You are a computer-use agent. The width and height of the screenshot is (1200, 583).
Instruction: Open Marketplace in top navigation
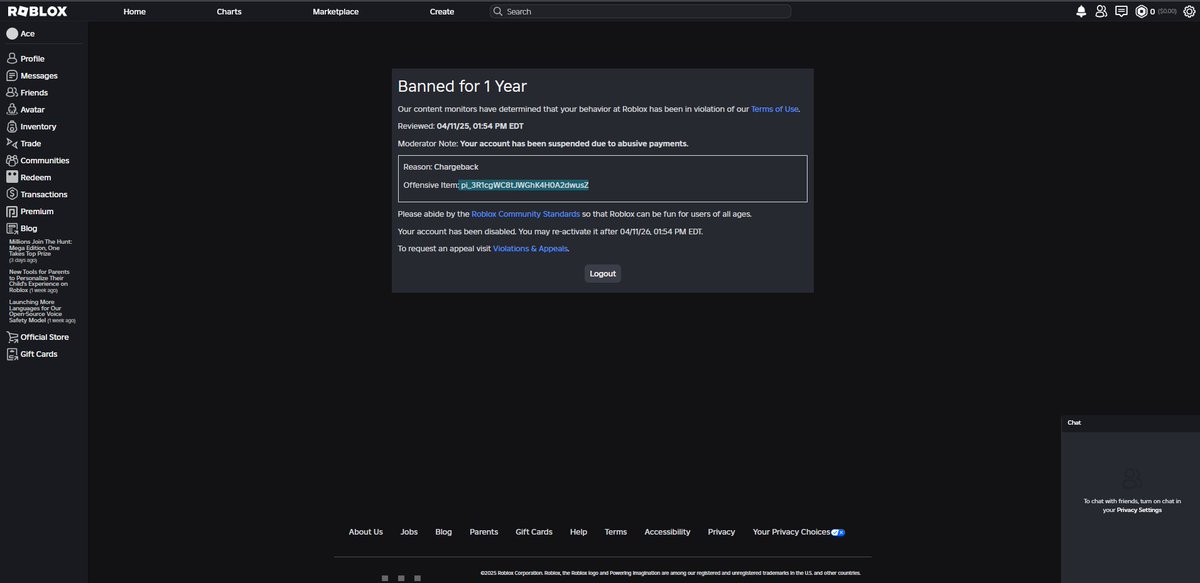(336, 12)
